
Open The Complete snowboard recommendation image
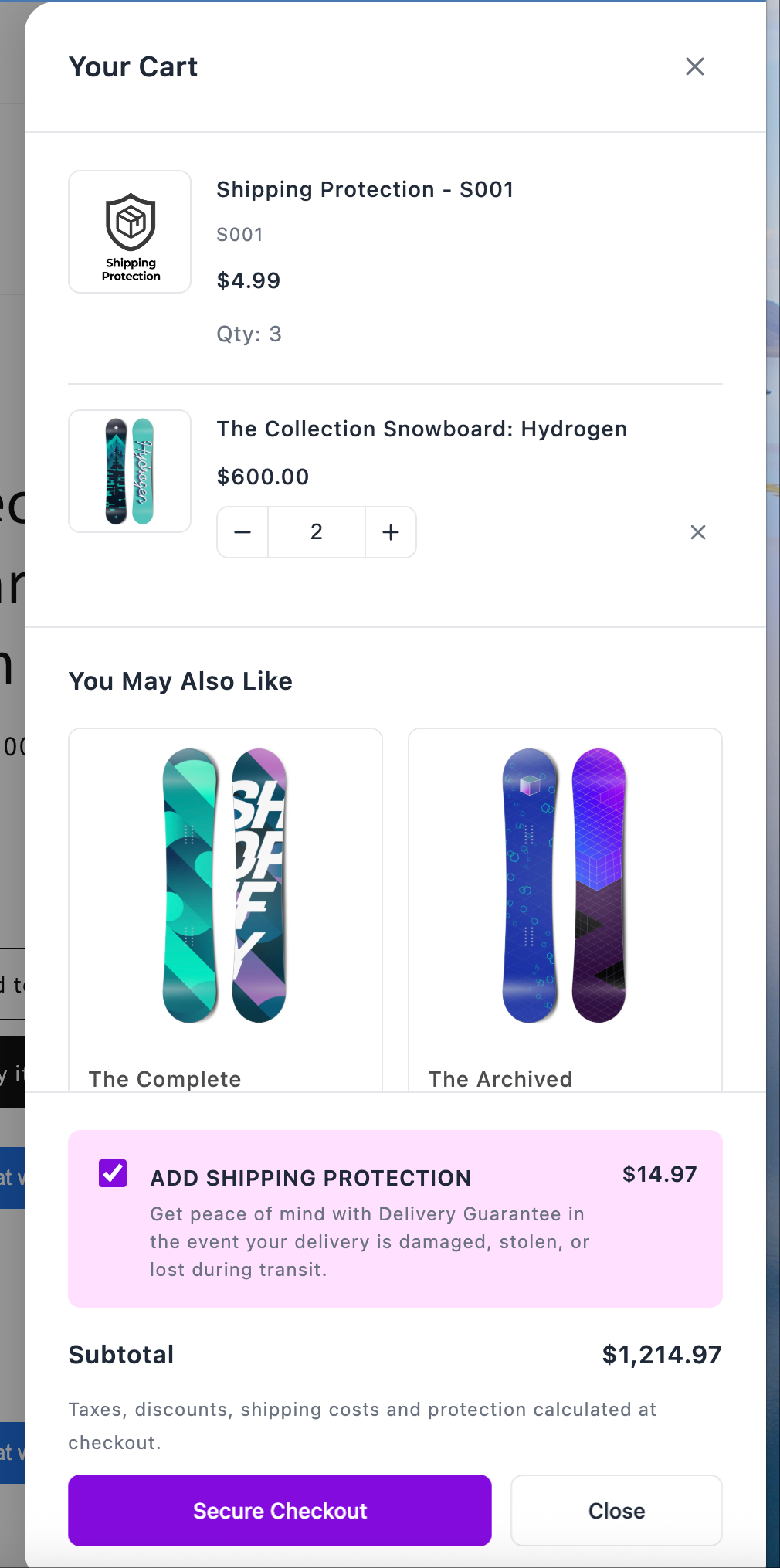[x=225, y=885]
